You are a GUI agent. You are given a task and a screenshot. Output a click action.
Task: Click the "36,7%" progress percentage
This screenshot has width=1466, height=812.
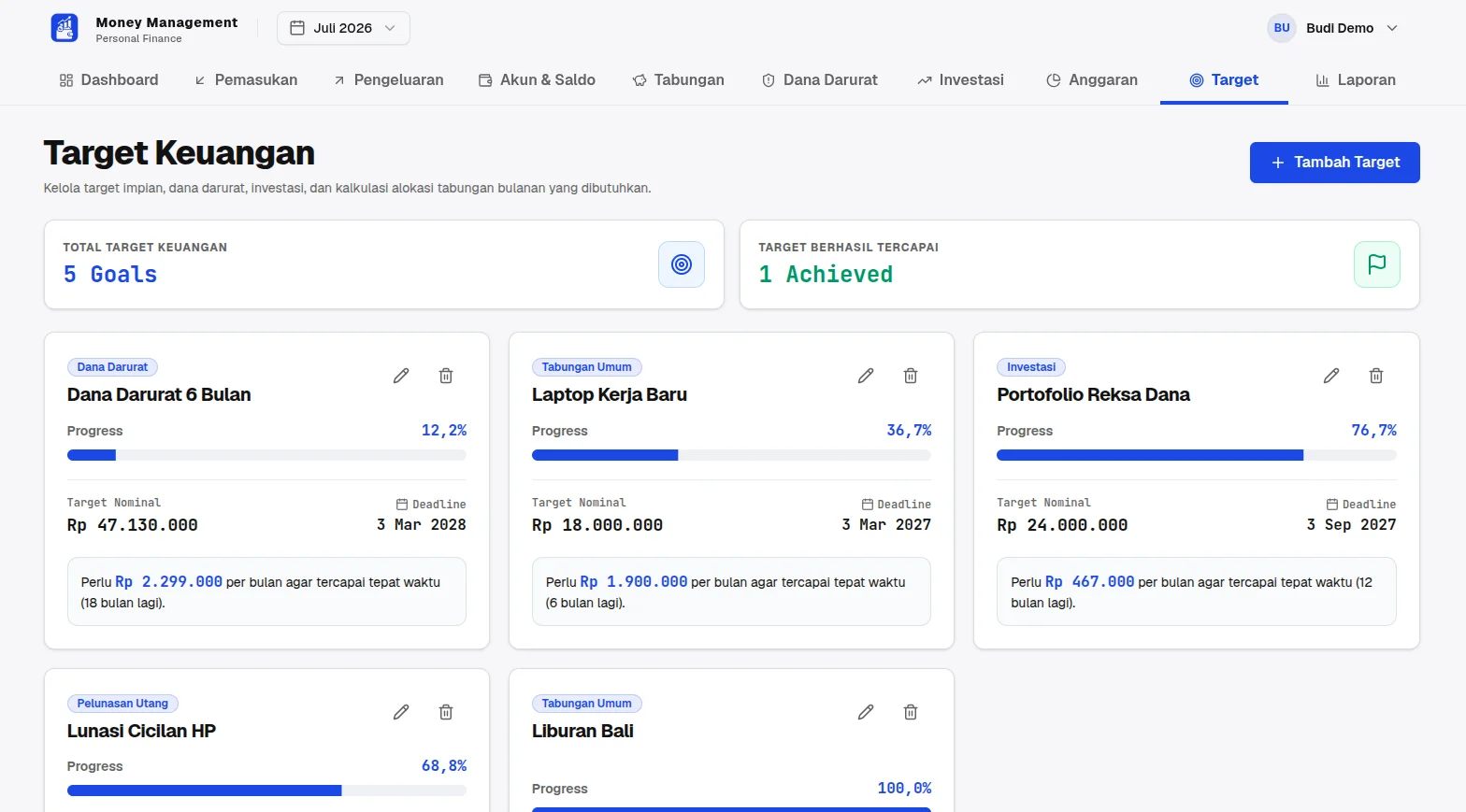[x=909, y=431]
